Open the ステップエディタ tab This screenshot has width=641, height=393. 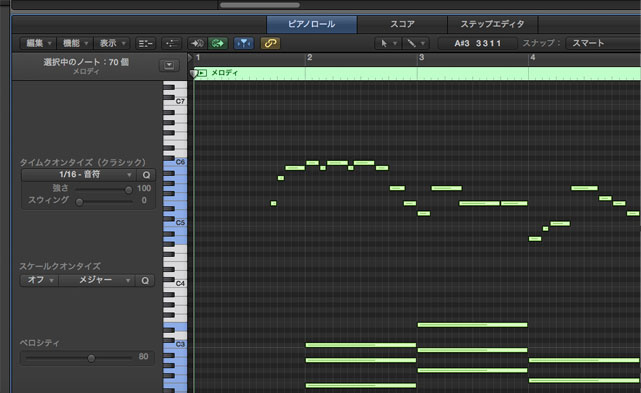click(493, 24)
